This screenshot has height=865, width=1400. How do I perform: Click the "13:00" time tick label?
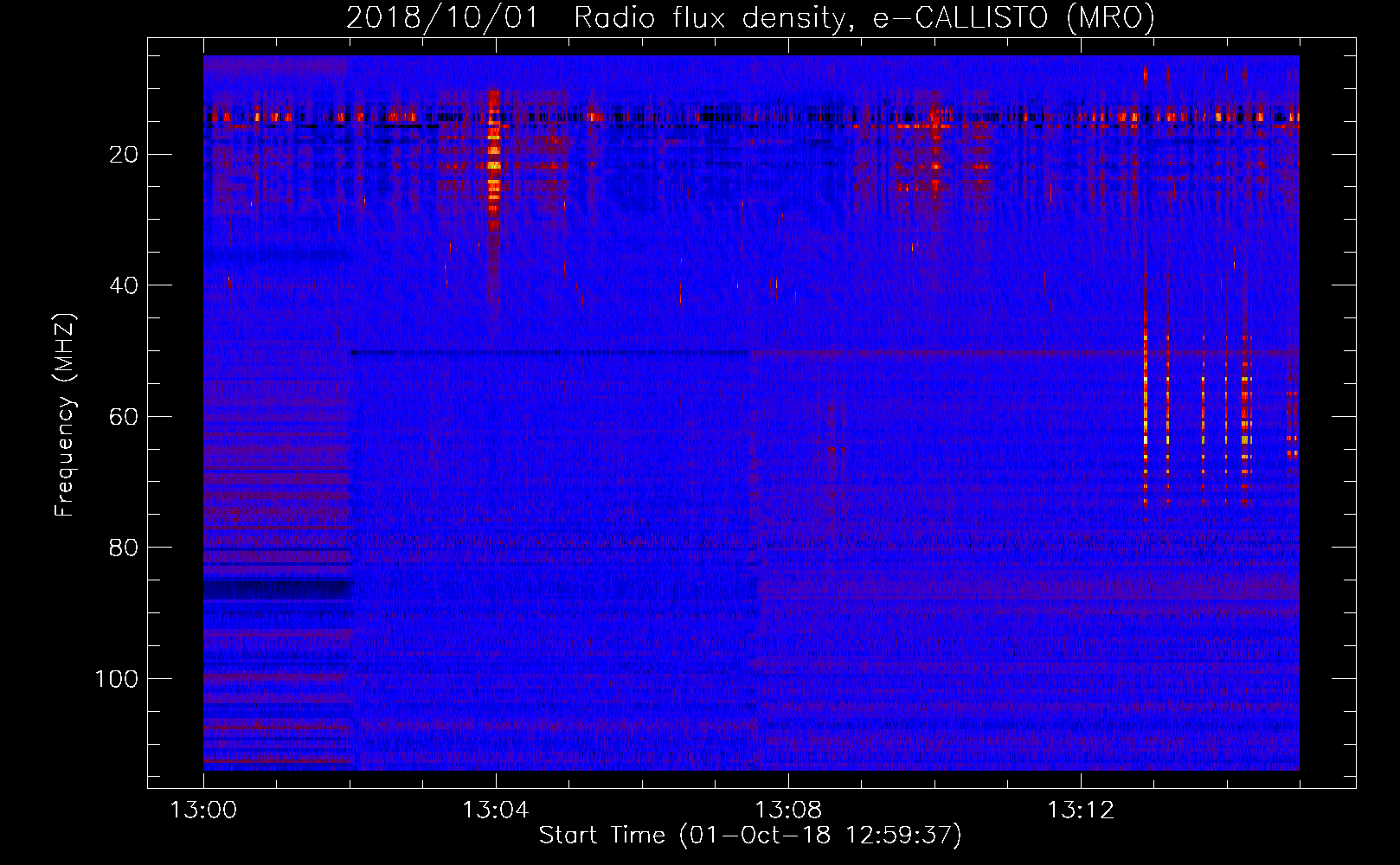coord(203,811)
